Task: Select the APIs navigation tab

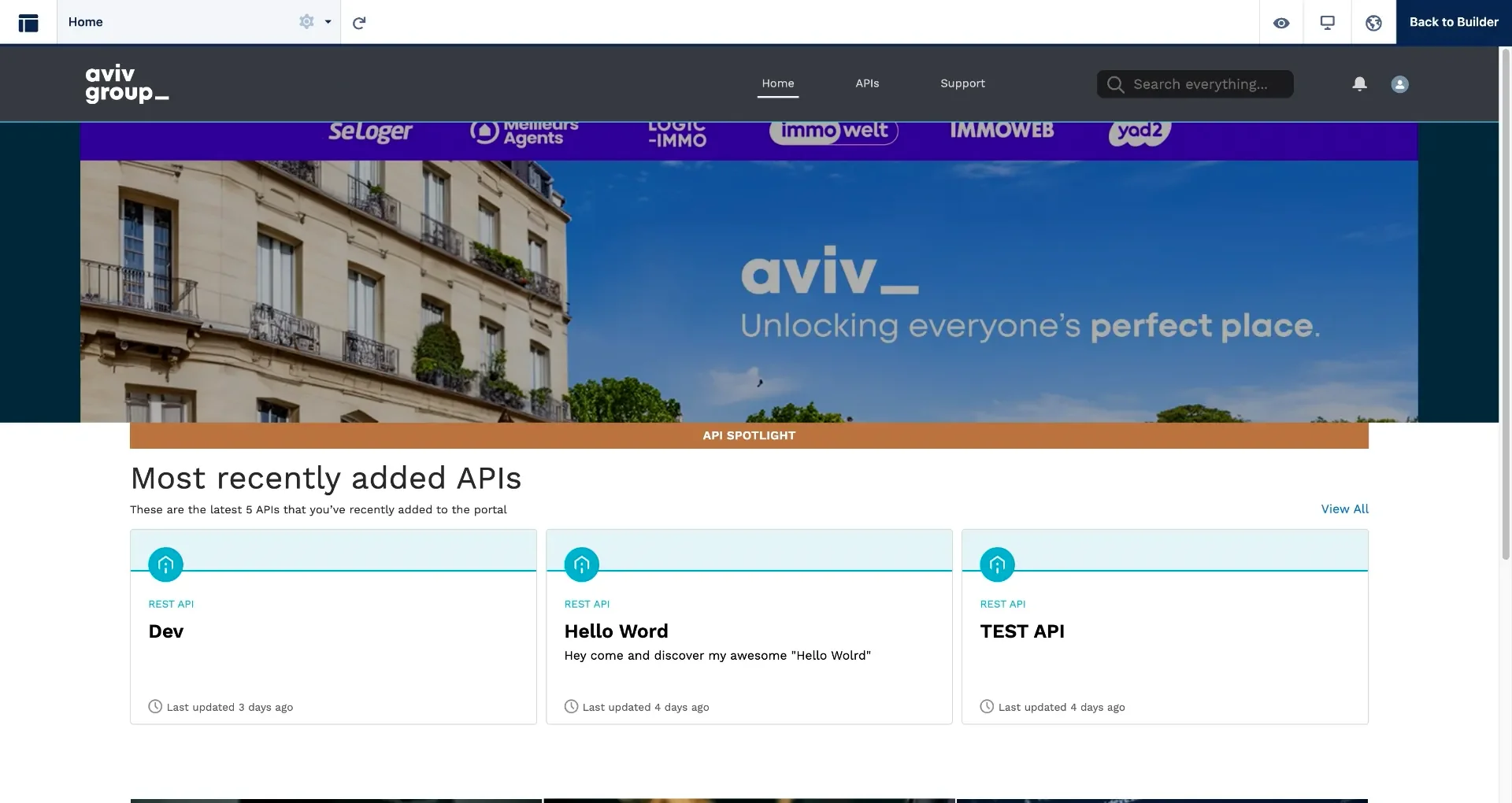Action: pyautogui.click(x=867, y=83)
